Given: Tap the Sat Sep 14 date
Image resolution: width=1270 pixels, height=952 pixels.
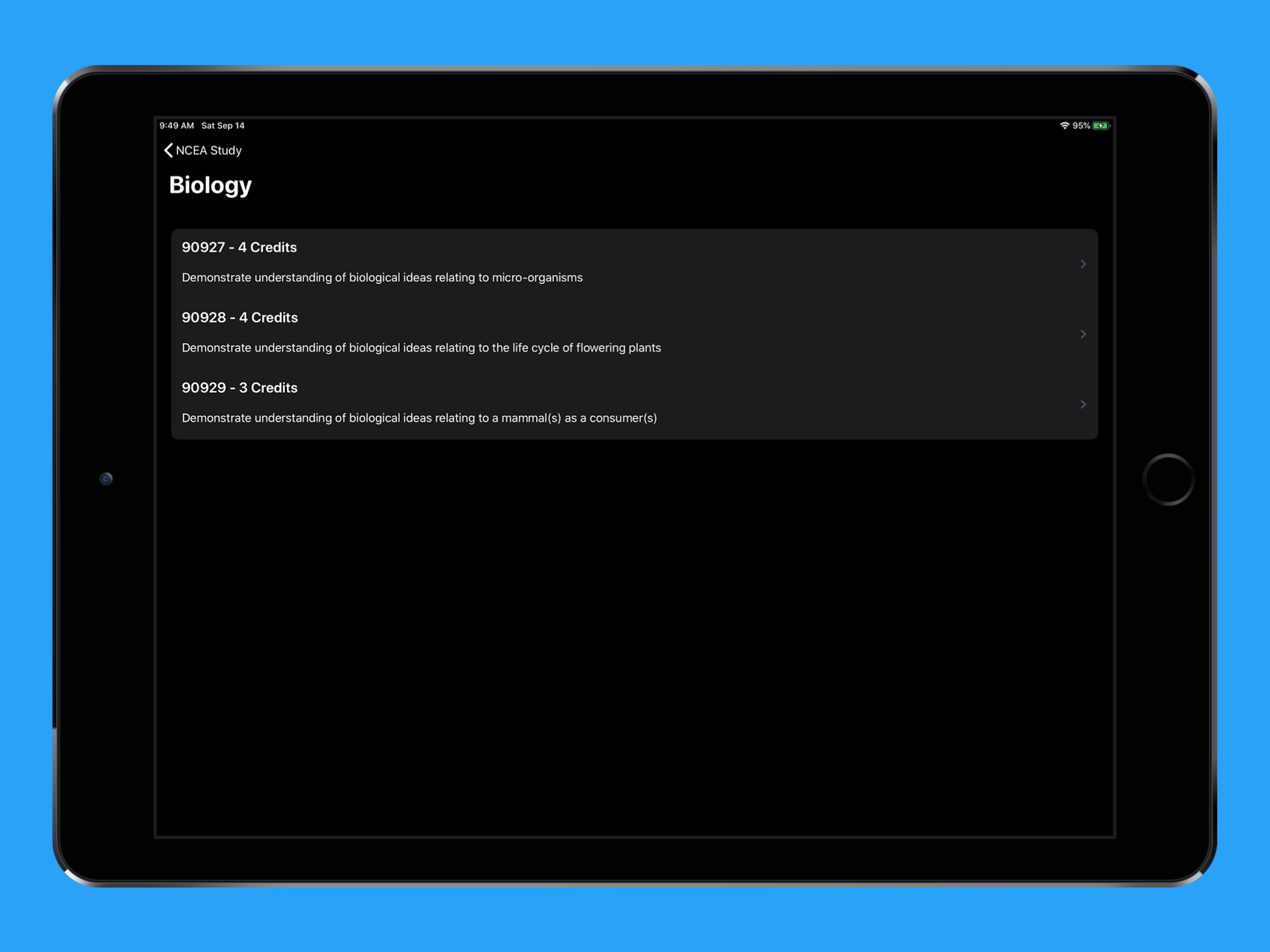Looking at the screenshot, I should 223,126.
